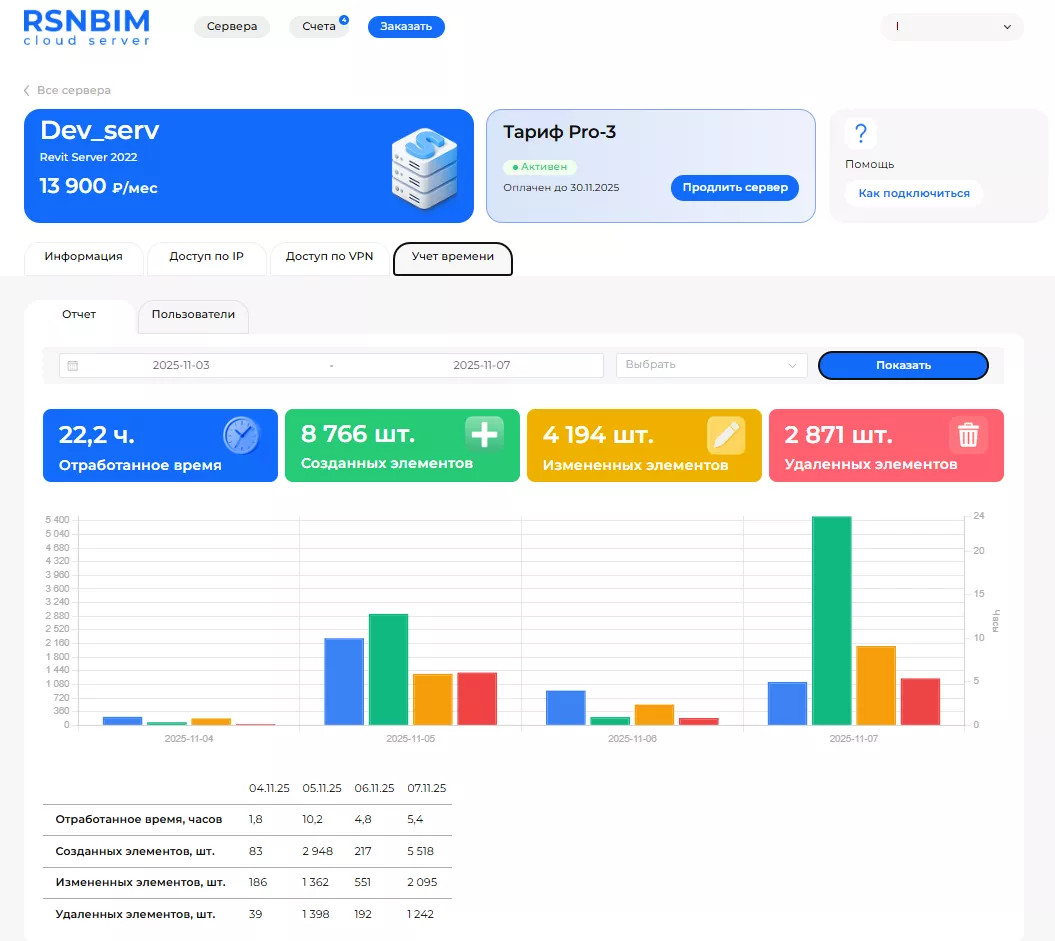This screenshot has height=941, width=1055.
Task: Select the Пользователи sub-tab
Action: [193, 315]
